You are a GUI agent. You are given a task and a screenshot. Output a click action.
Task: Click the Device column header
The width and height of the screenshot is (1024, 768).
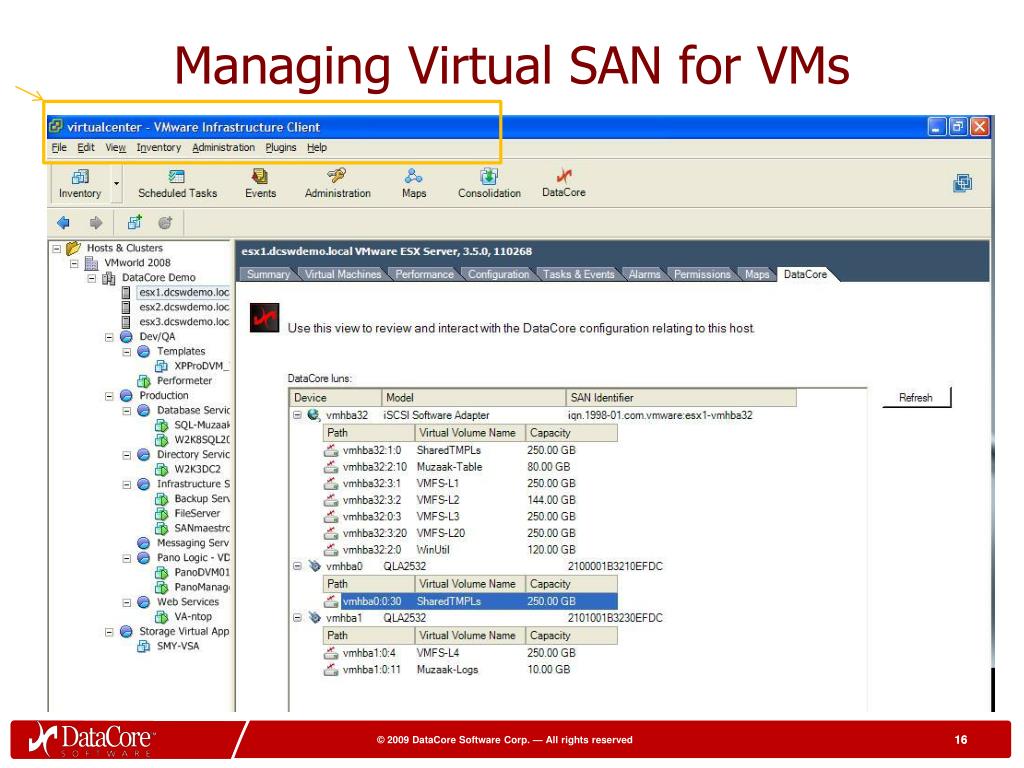[335, 398]
